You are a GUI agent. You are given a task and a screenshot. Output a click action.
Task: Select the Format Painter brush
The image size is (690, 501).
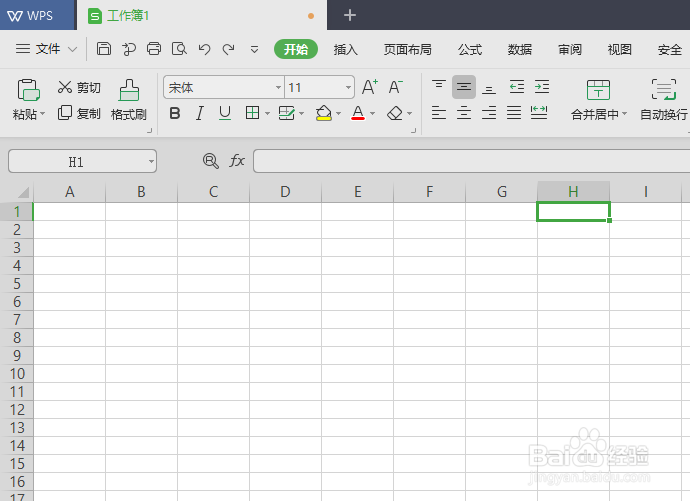tap(129, 90)
